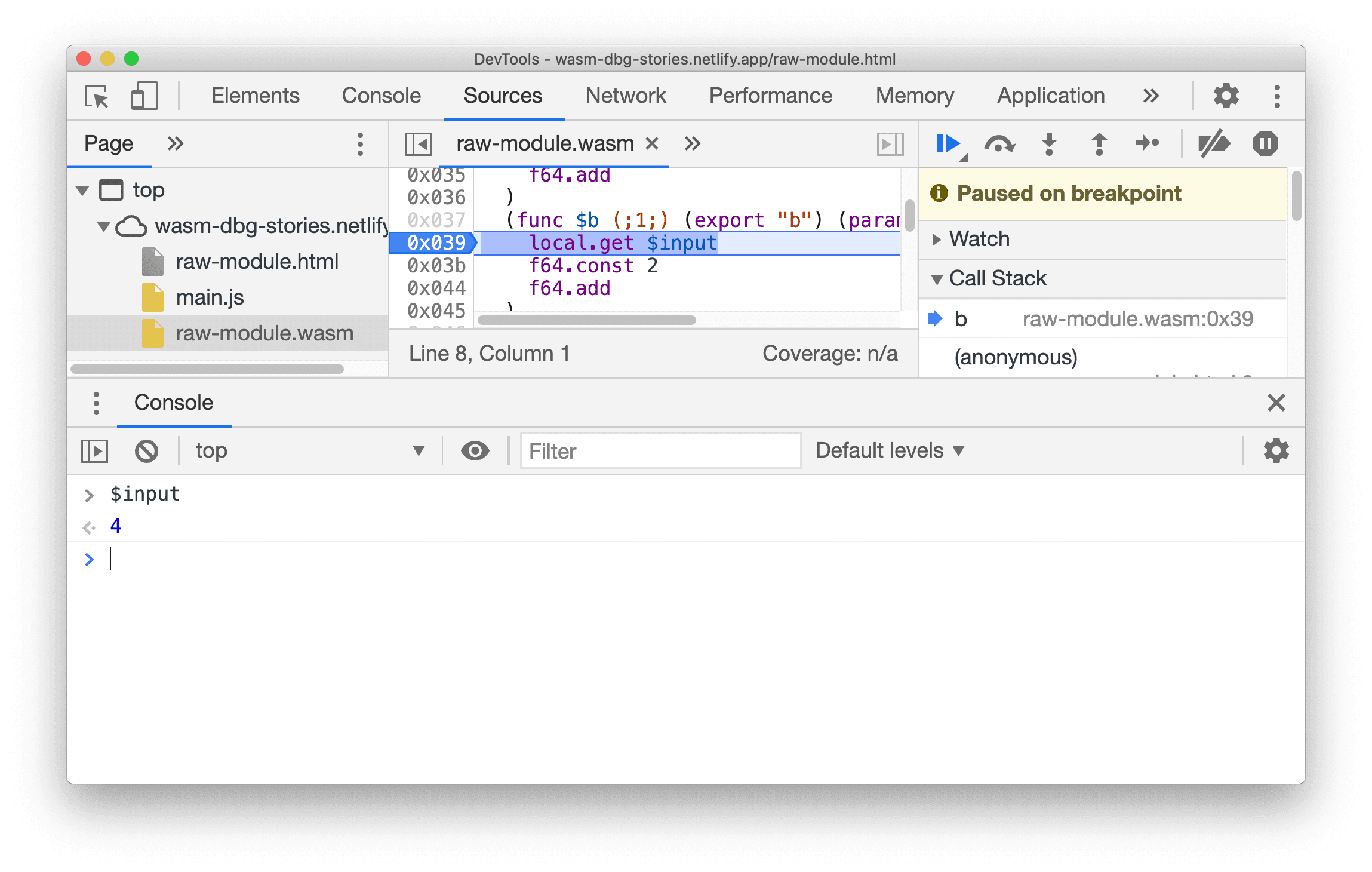Click the Filter input field in Console
Viewport: 1372px width, 872px height.
660,451
